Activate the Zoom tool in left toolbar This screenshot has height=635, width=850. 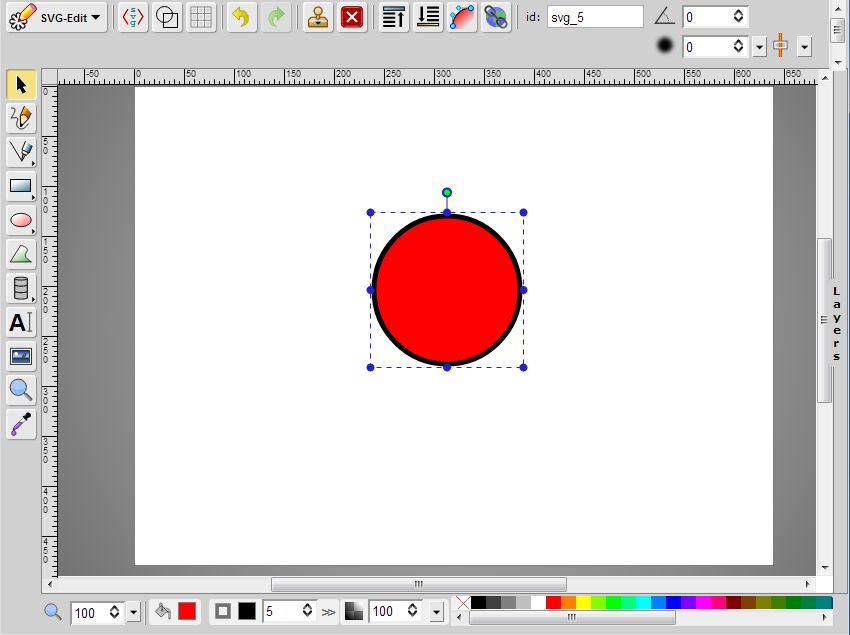(21, 390)
